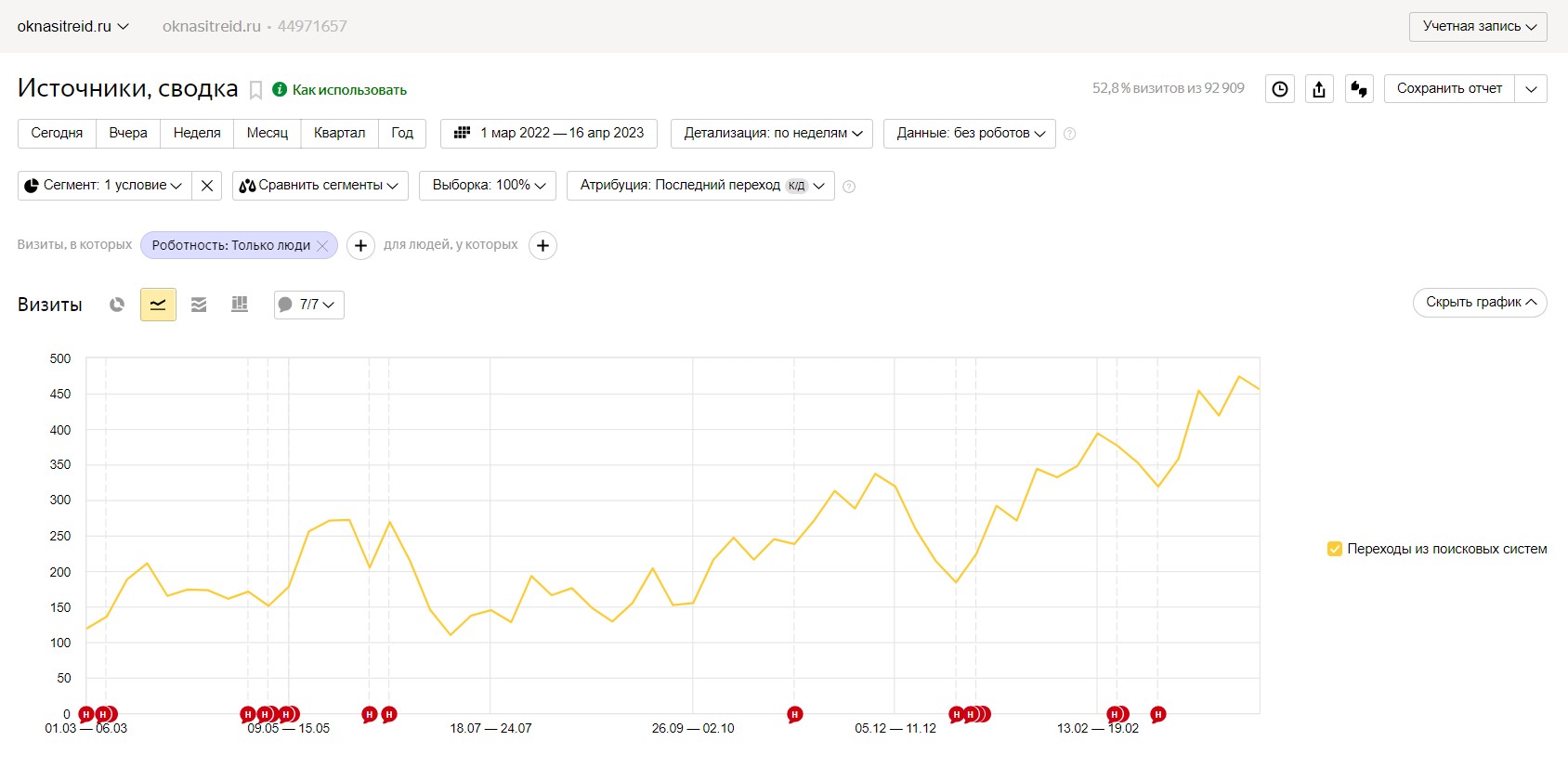Expand the 'Данные: без роботов' dropdown
The width and height of the screenshot is (1568, 767).
[970, 133]
